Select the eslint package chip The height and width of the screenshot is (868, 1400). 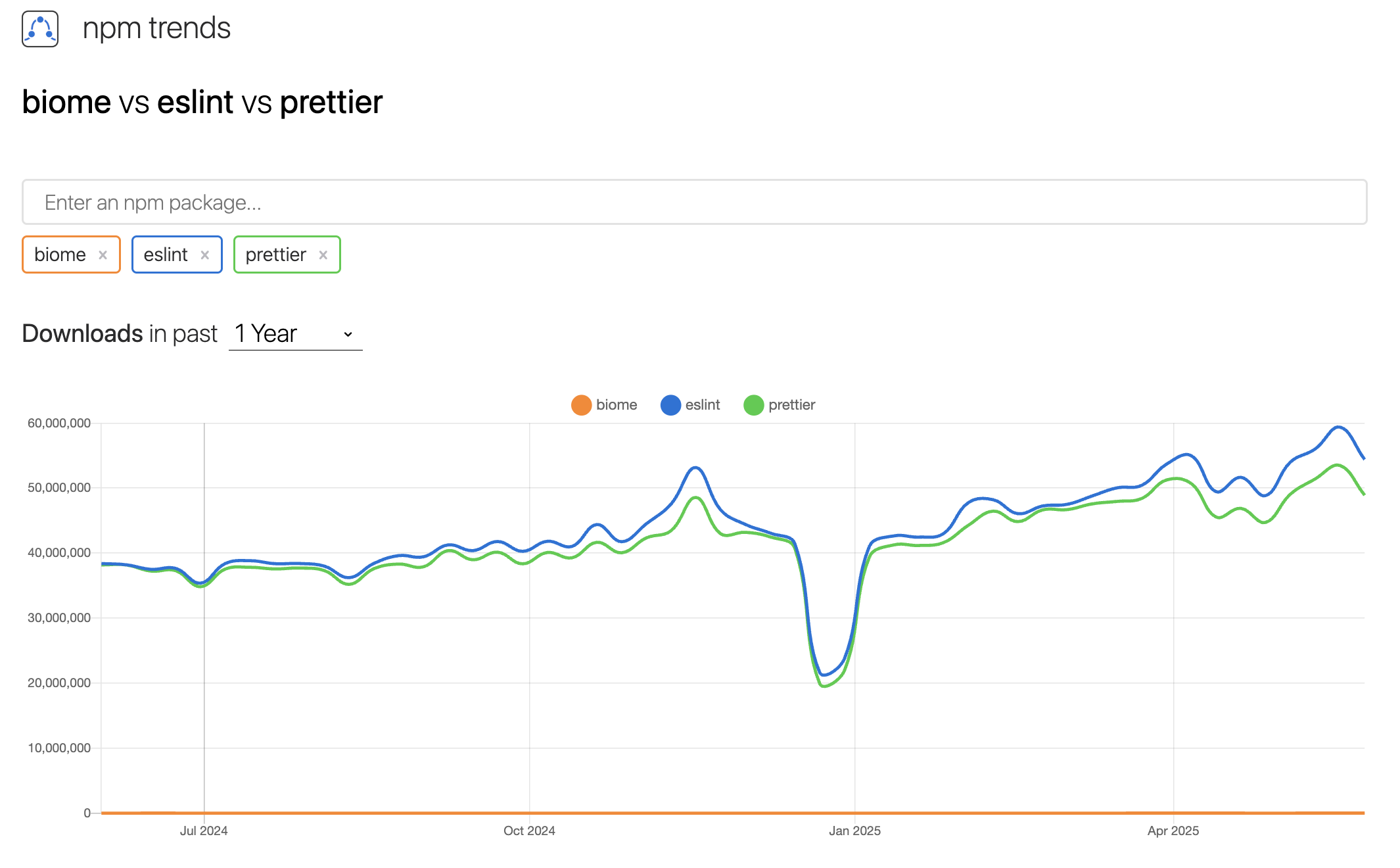[166, 255]
